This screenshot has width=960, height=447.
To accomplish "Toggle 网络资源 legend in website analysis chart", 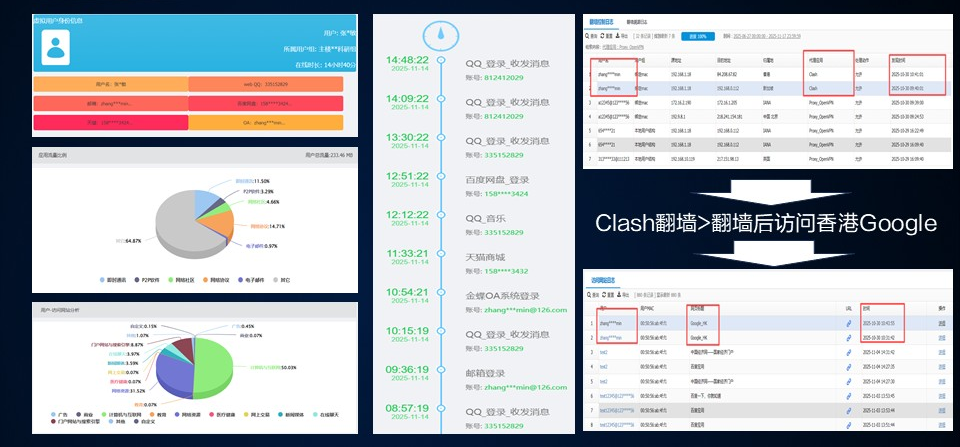I will (189, 415).
